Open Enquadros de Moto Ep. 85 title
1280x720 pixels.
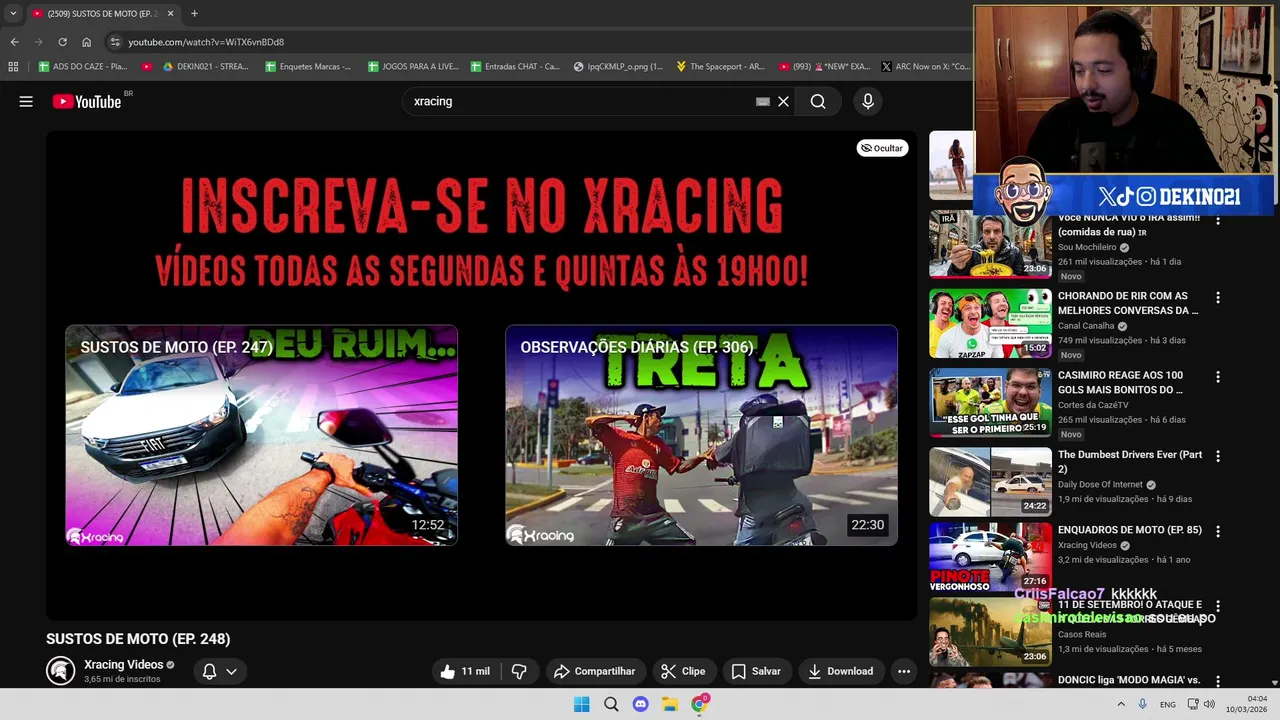[1130, 530]
